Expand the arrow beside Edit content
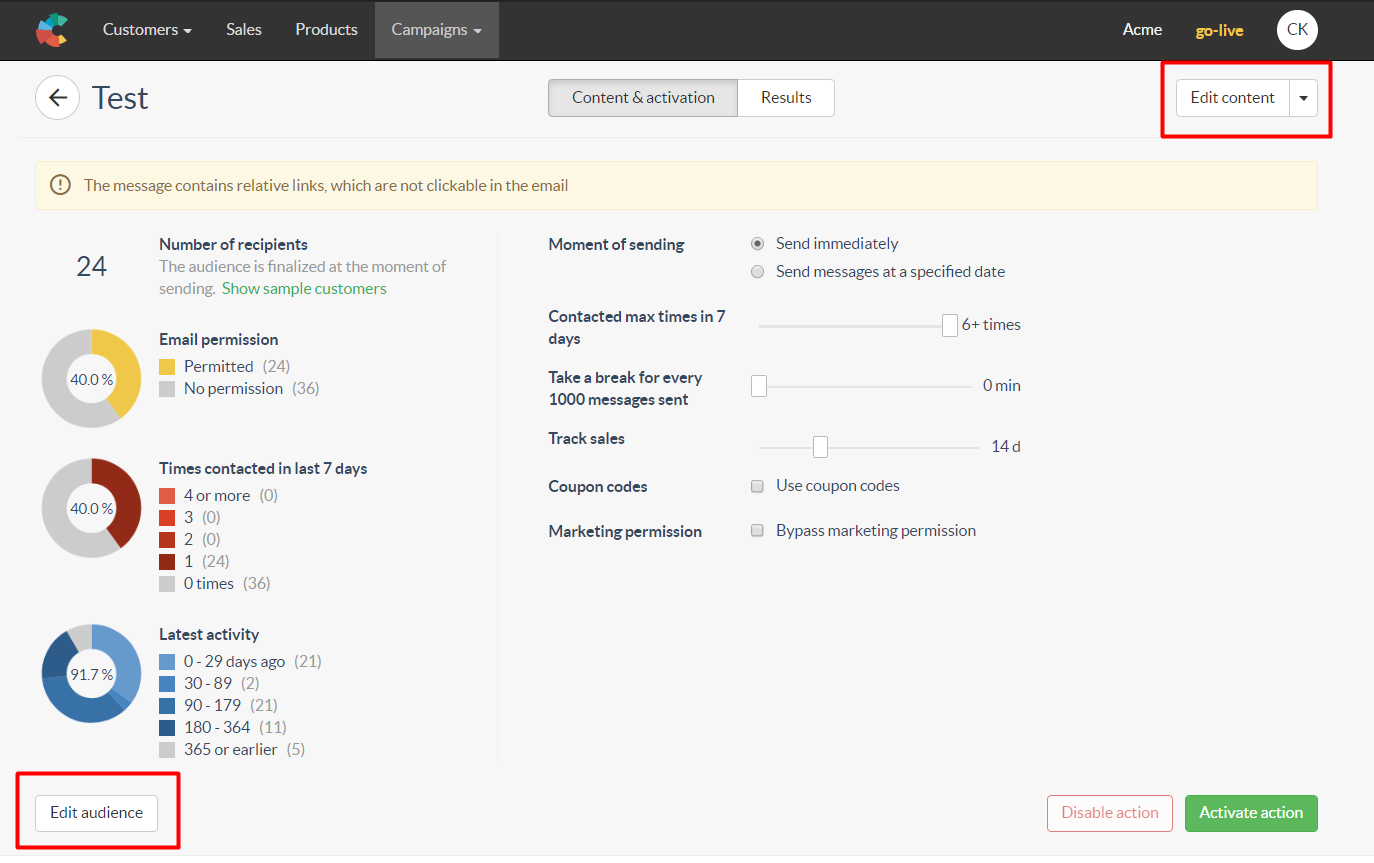 coord(1303,98)
